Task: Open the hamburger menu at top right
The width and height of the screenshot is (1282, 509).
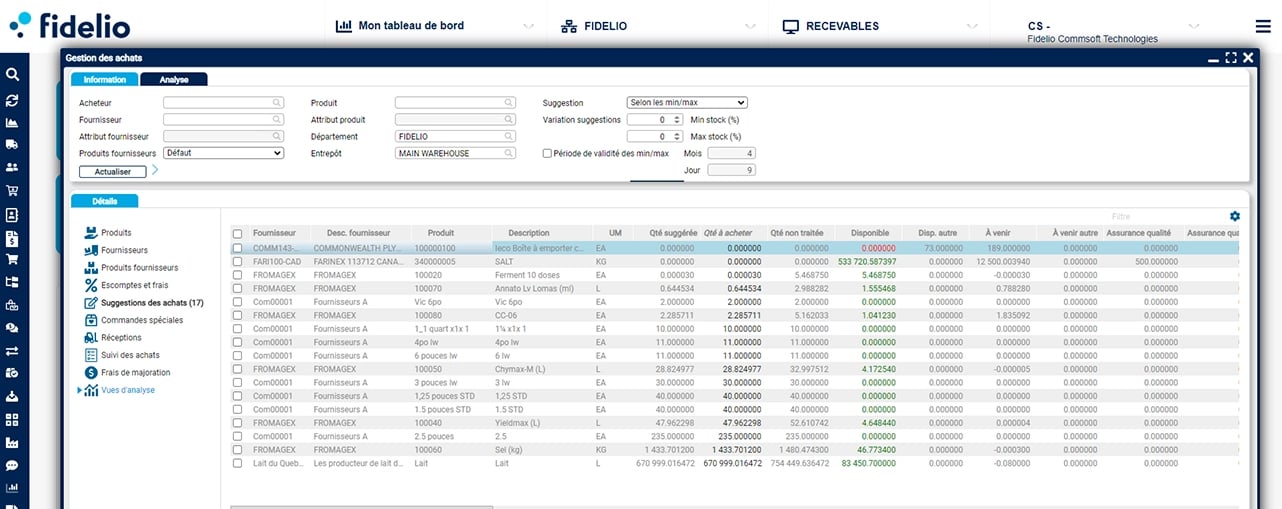Action: (x=1263, y=26)
